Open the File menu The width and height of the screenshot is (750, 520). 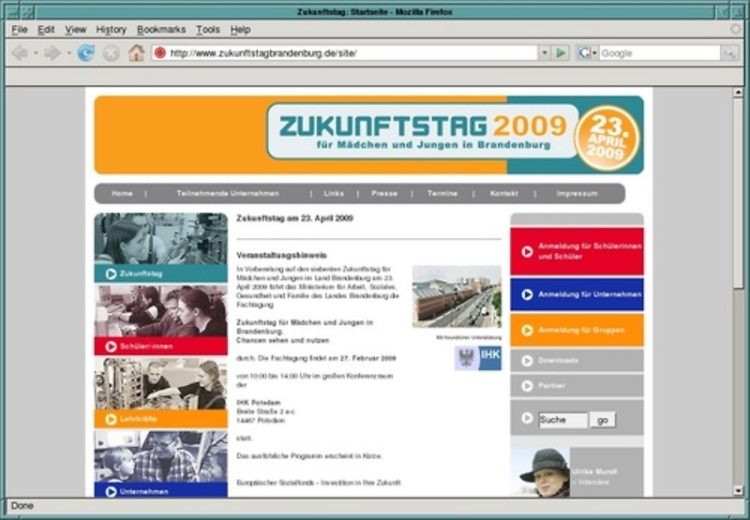pyautogui.click(x=20, y=30)
